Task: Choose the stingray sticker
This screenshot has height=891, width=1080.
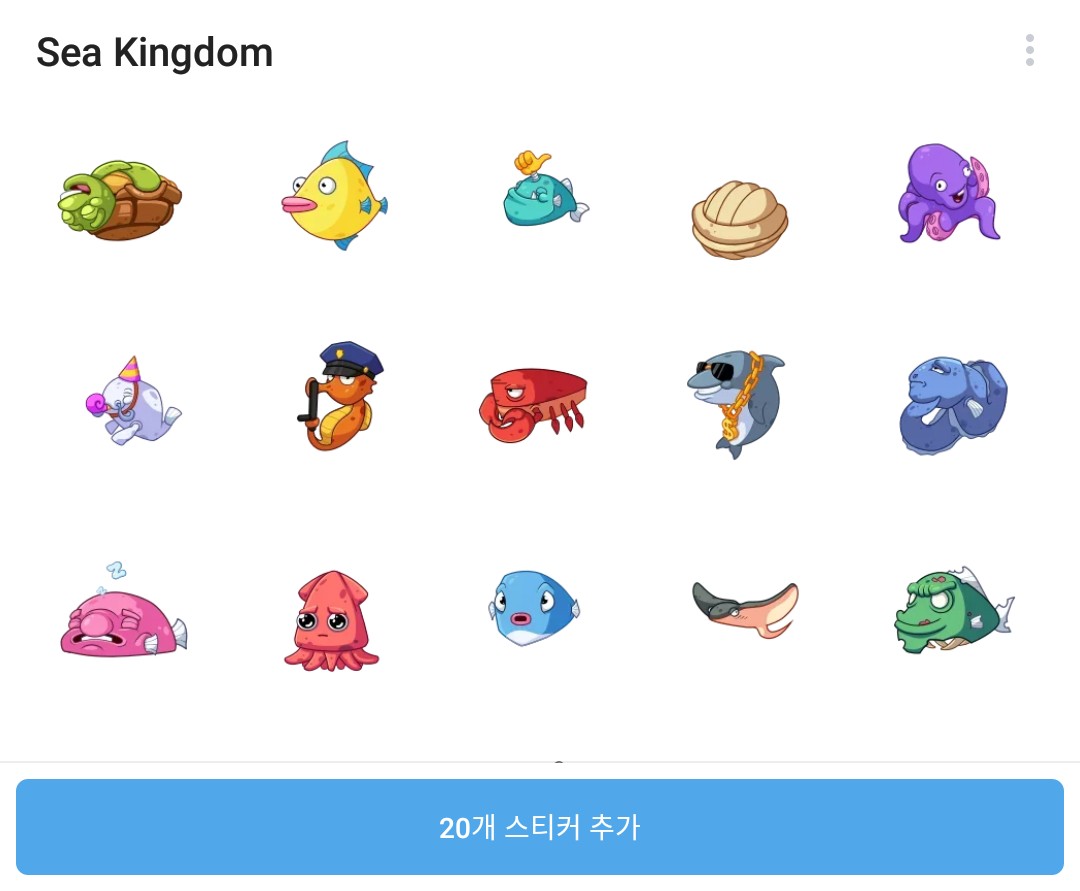Action: (745, 609)
